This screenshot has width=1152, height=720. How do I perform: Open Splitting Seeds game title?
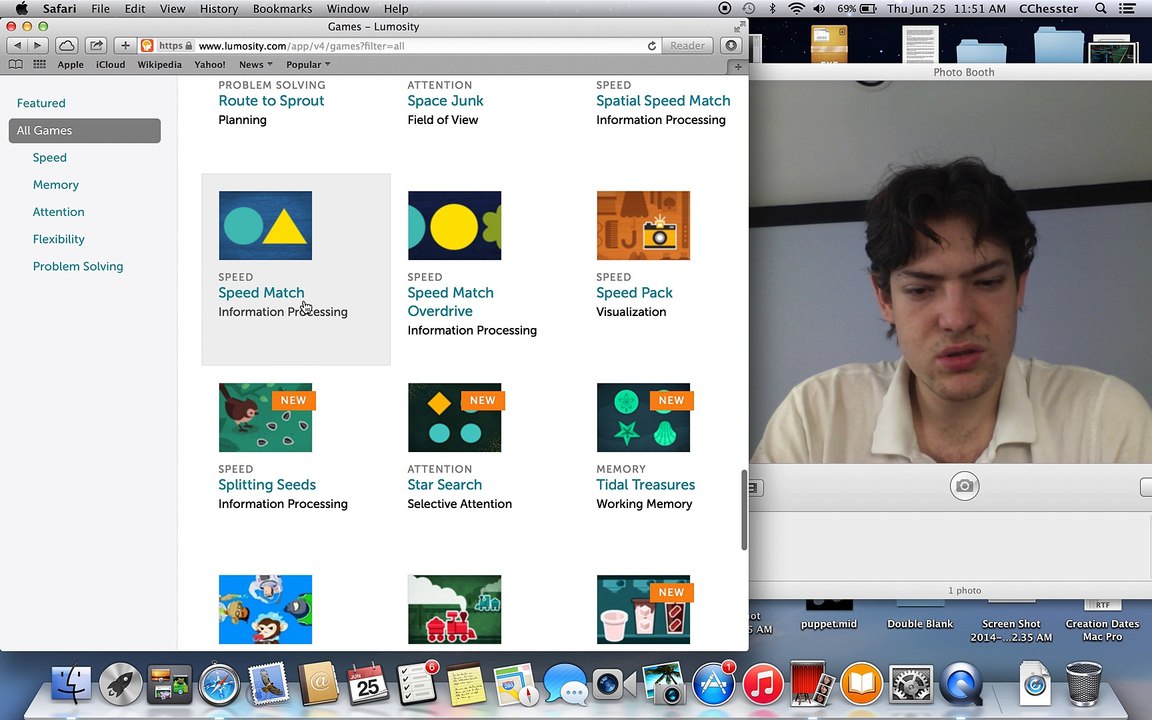click(x=267, y=485)
